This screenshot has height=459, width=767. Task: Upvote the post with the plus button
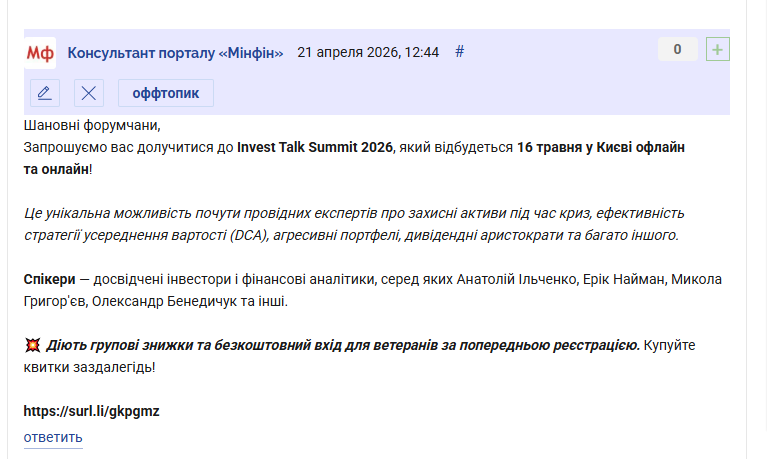(717, 49)
